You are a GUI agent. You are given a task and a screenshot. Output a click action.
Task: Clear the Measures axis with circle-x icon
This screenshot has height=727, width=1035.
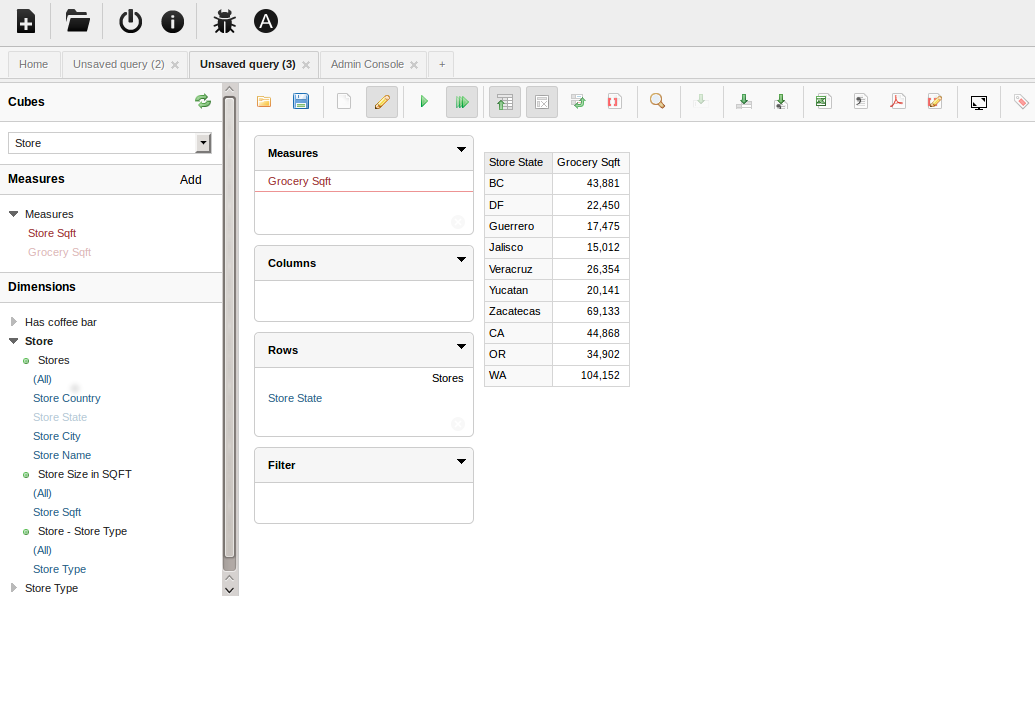pos(457,222)
